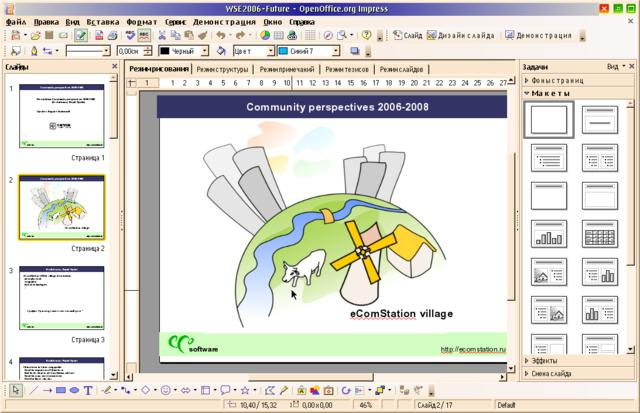Select the Text T tool
640x413 pixels.
88,391
